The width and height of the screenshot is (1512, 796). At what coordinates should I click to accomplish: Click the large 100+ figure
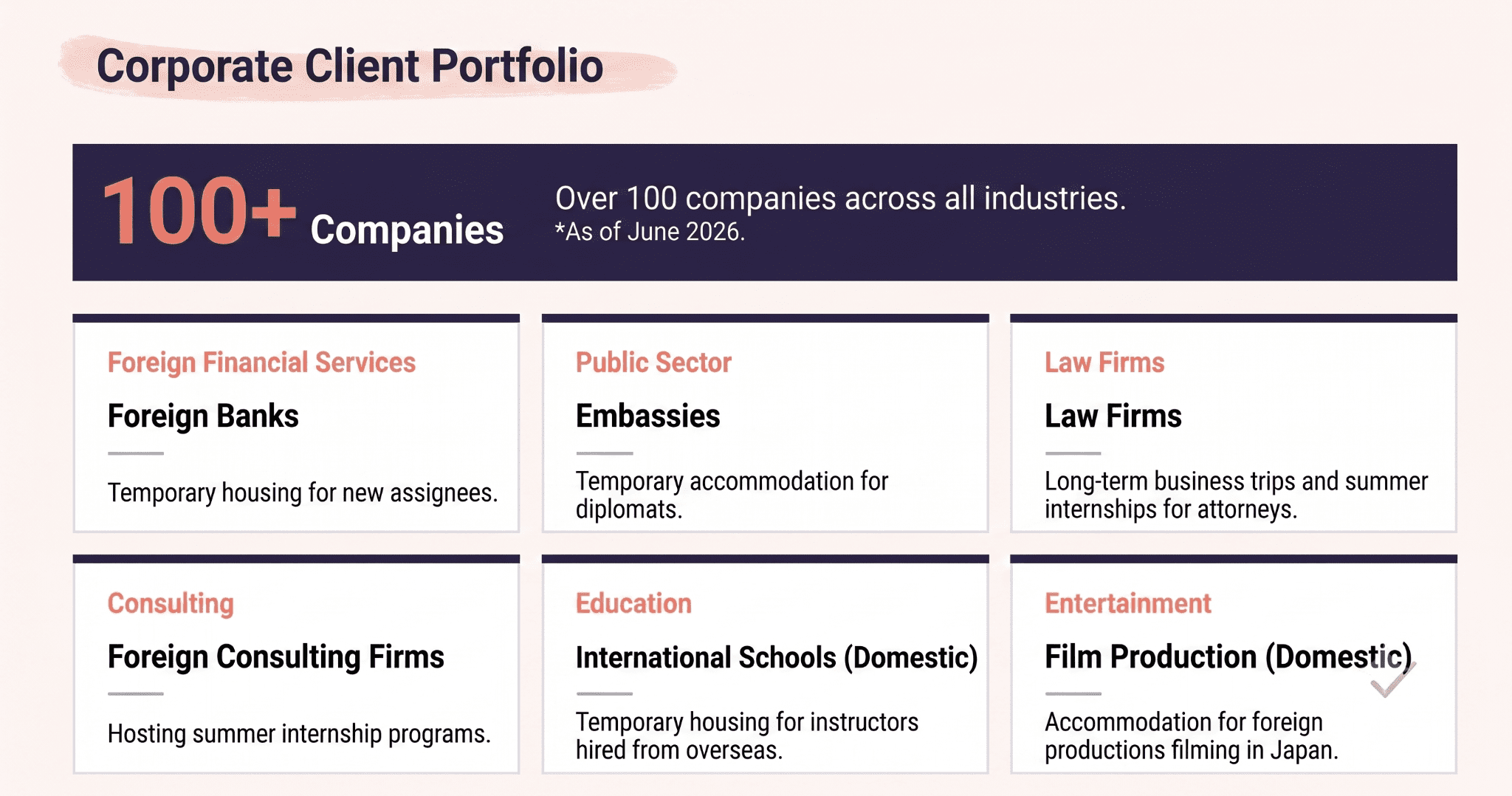199,211
